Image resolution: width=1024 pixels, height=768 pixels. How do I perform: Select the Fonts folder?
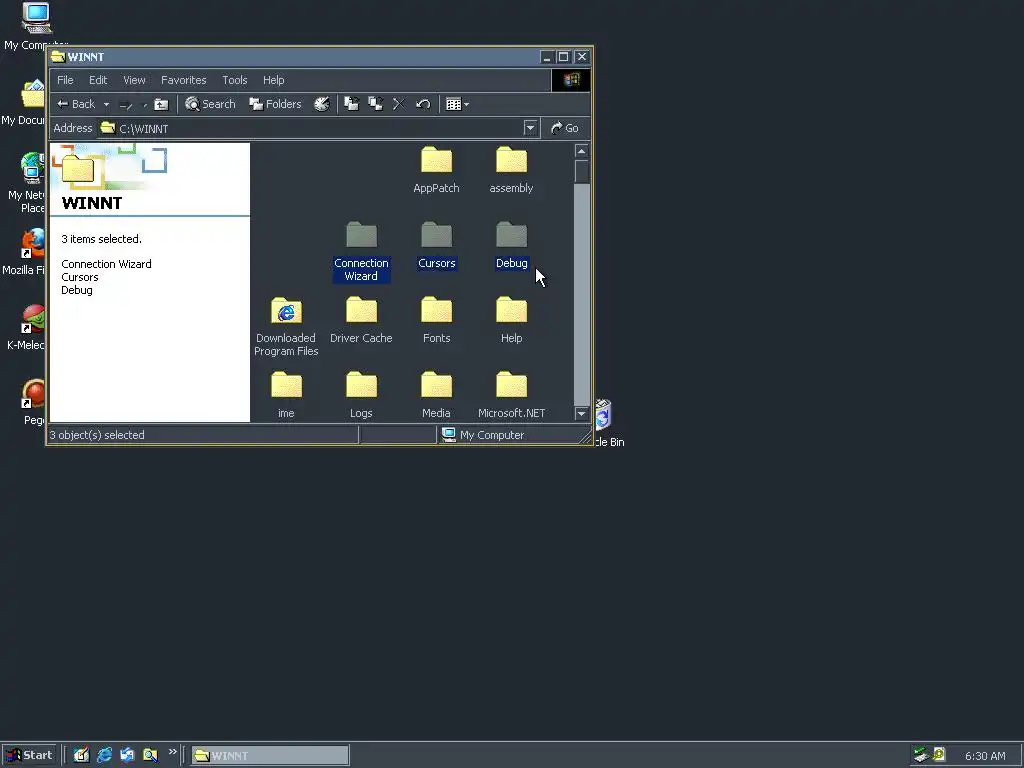(436, 320)
